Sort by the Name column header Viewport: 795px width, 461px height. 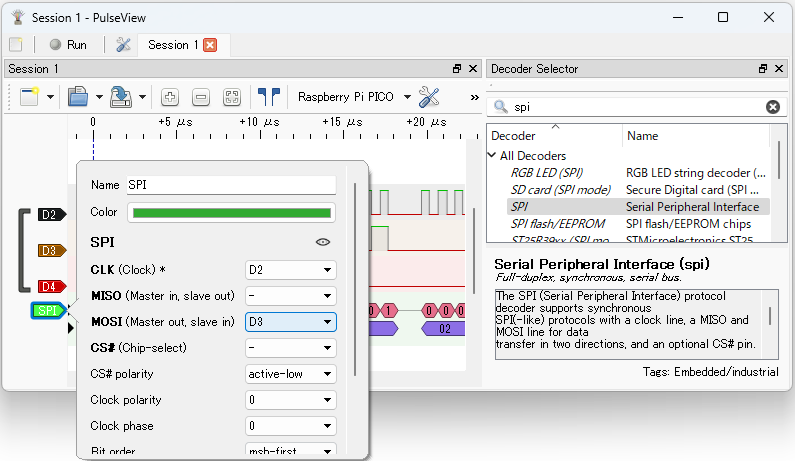click(696, 135)
